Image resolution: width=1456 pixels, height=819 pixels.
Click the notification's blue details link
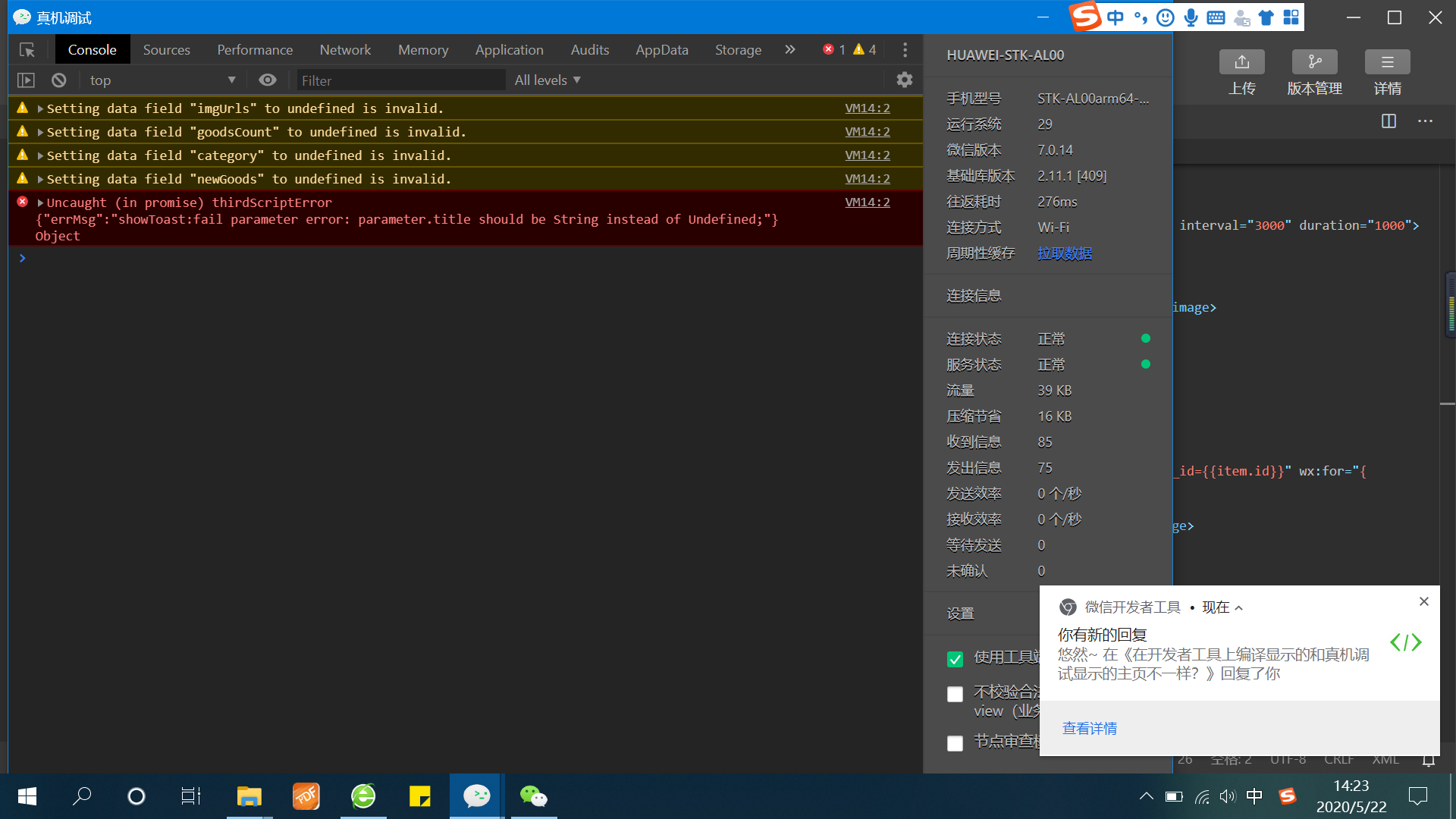point(1089,729)
